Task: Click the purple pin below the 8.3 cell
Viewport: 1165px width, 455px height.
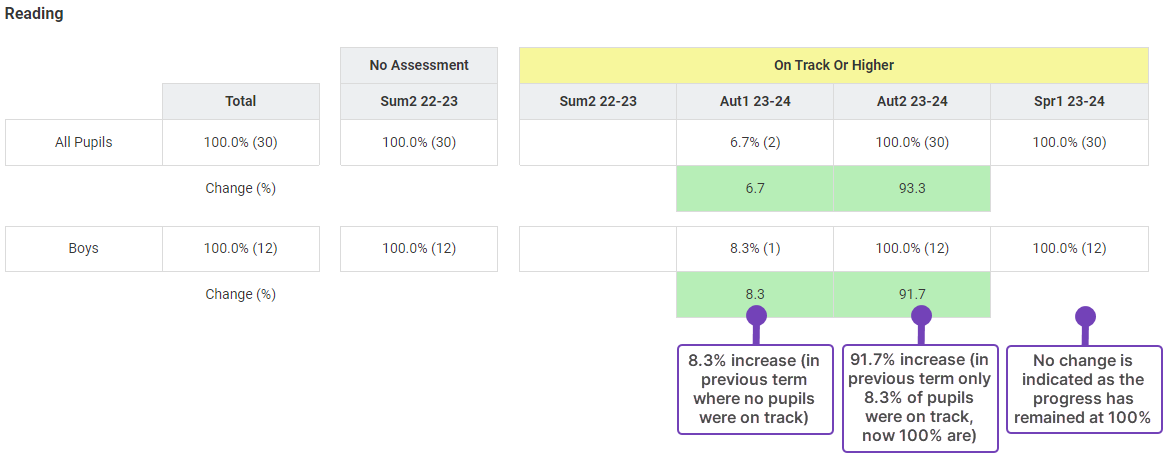Action: tap(756, 316)
